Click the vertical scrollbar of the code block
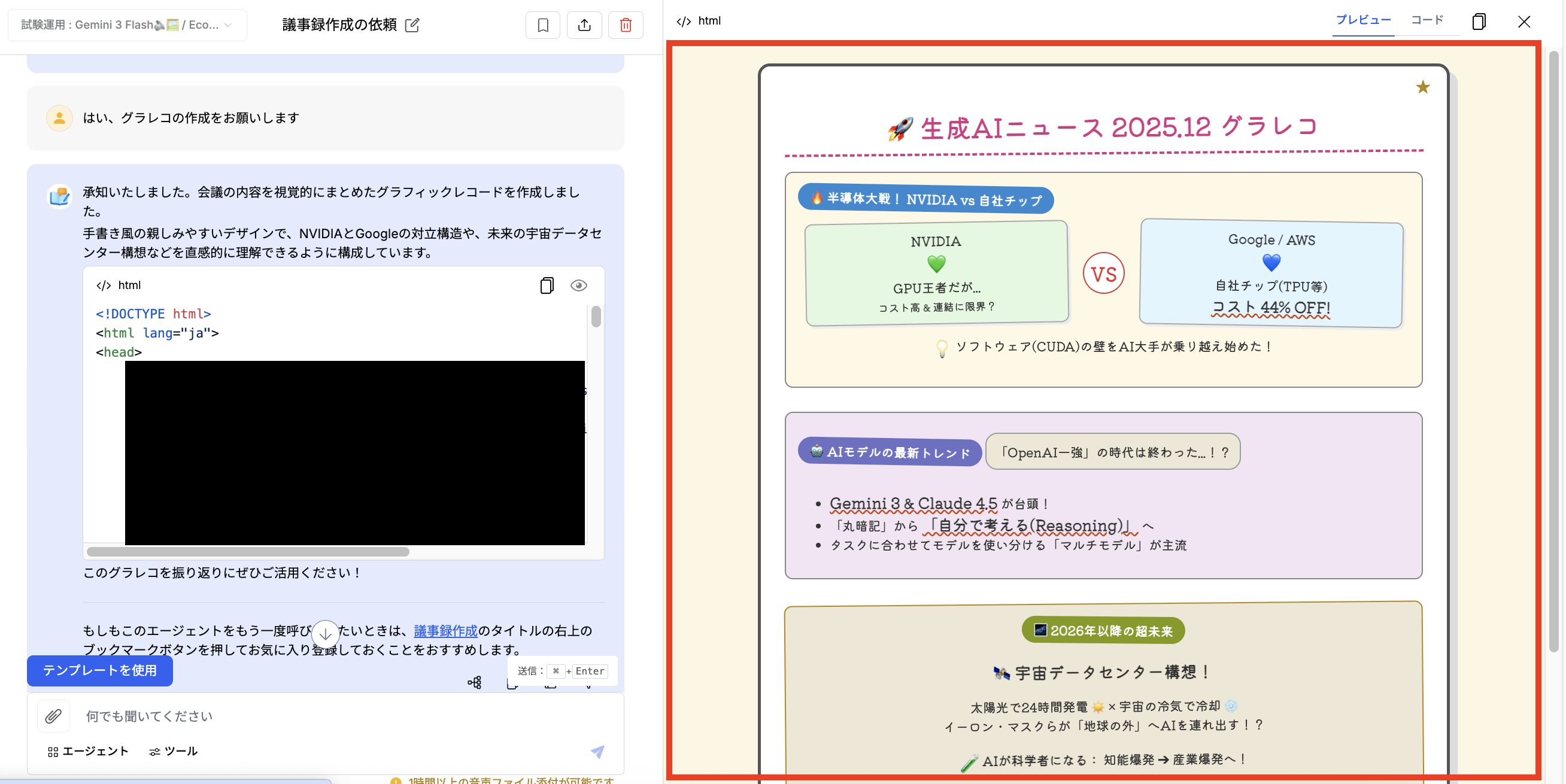This screenshot has height=784, width=1566. point(596,317)
